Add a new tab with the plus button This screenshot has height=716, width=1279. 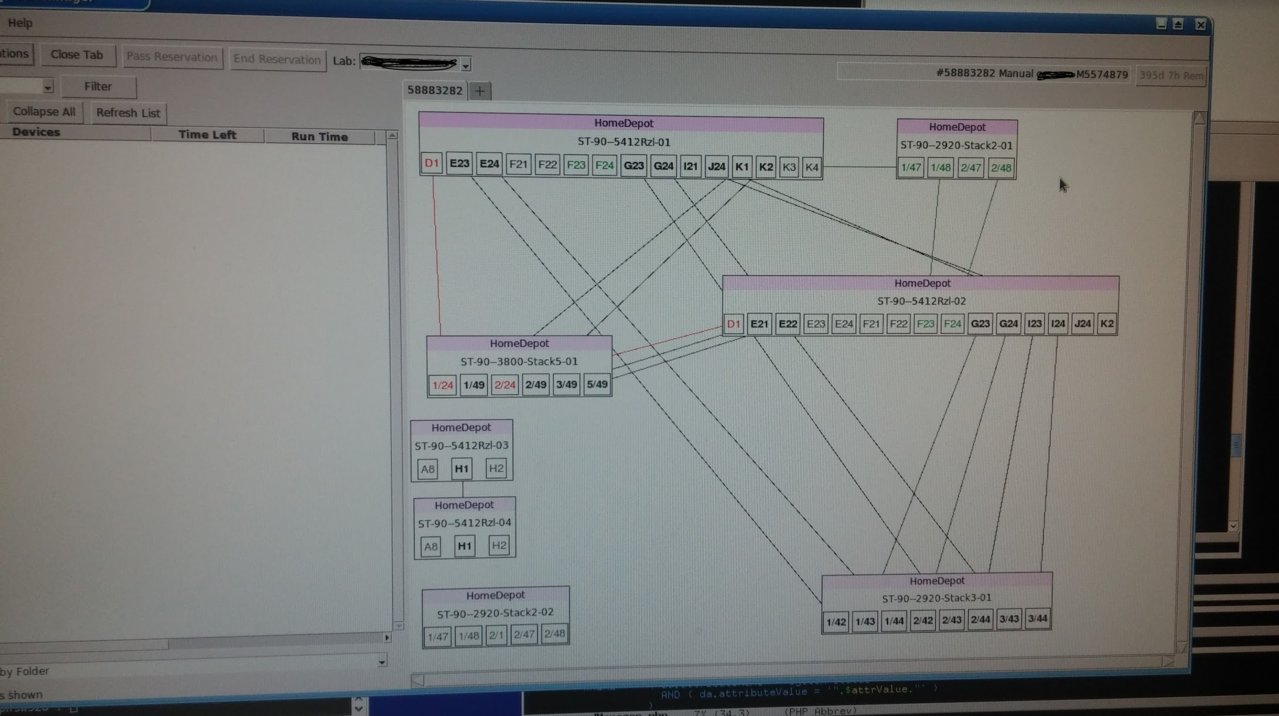tap(480, 91)
